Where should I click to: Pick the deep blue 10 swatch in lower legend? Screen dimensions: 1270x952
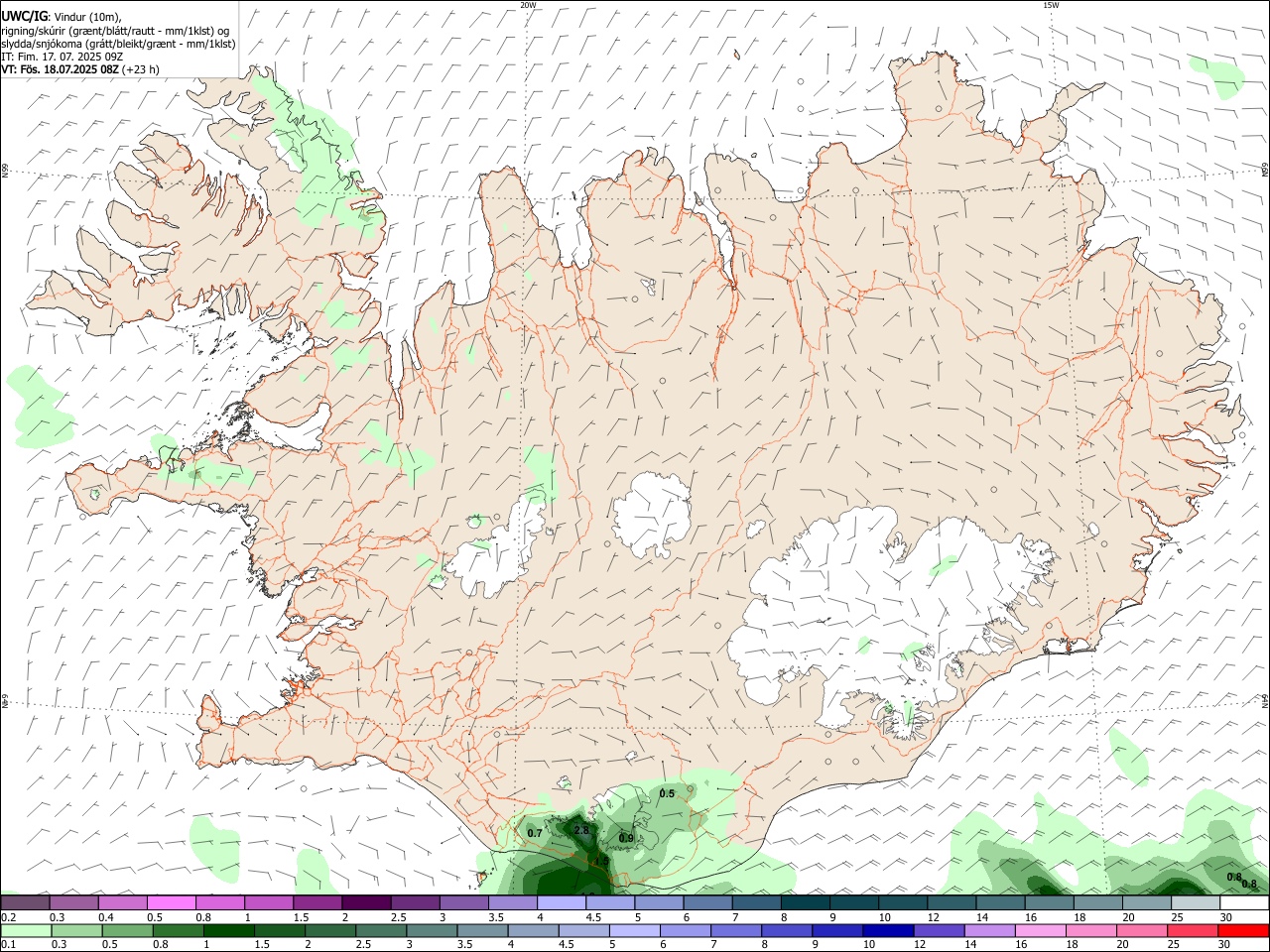pos(887,930)
